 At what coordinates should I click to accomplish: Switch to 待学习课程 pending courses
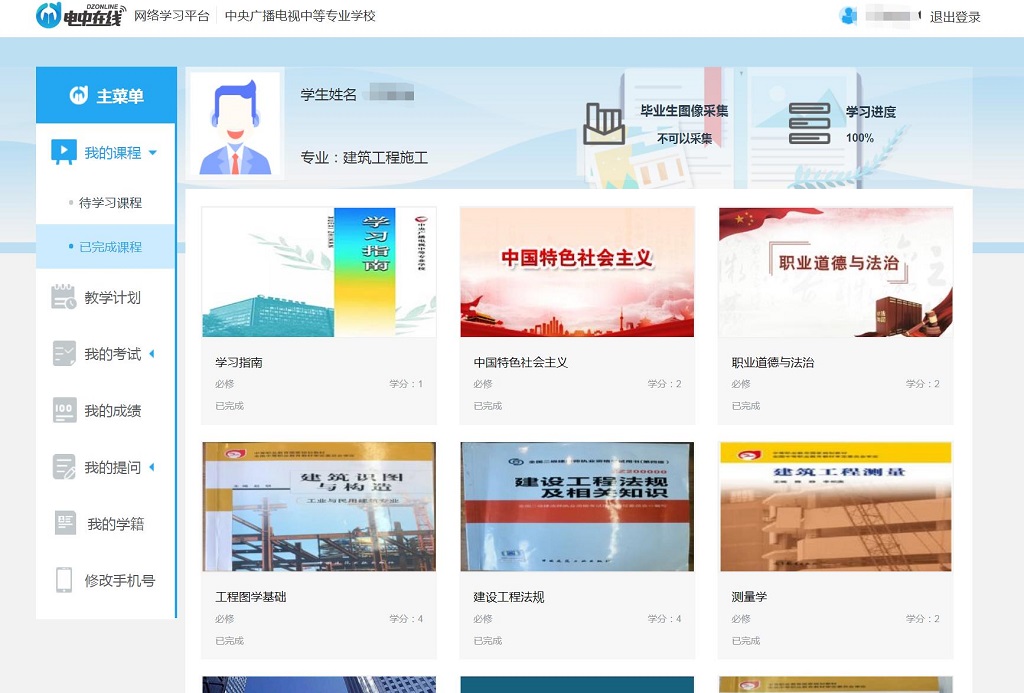tap(110, 204)
